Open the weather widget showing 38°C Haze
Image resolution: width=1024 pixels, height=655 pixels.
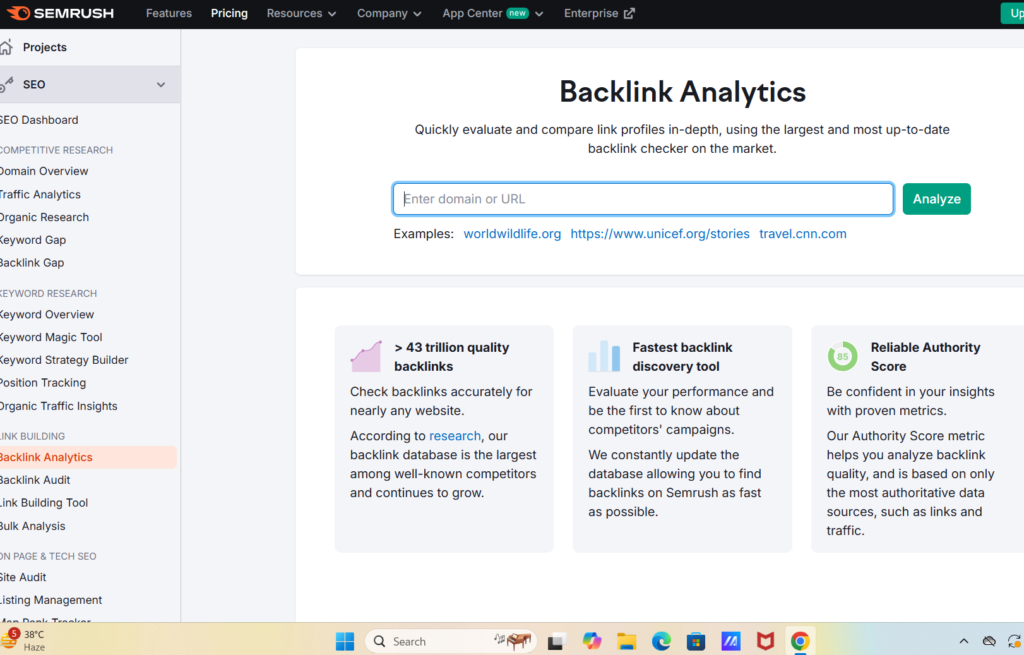pyautogui.click(x=24, y=641)
